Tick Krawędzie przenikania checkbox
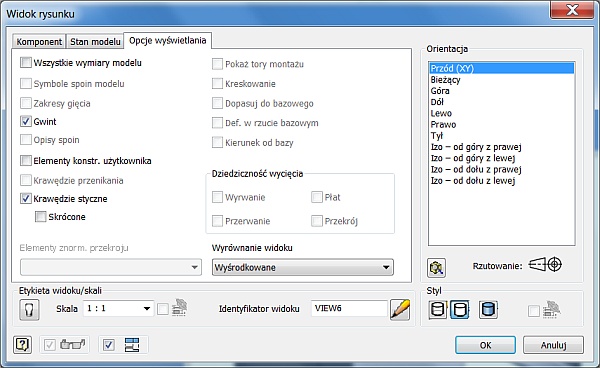The width and height of the screenshot is (600, 368). 26,180
